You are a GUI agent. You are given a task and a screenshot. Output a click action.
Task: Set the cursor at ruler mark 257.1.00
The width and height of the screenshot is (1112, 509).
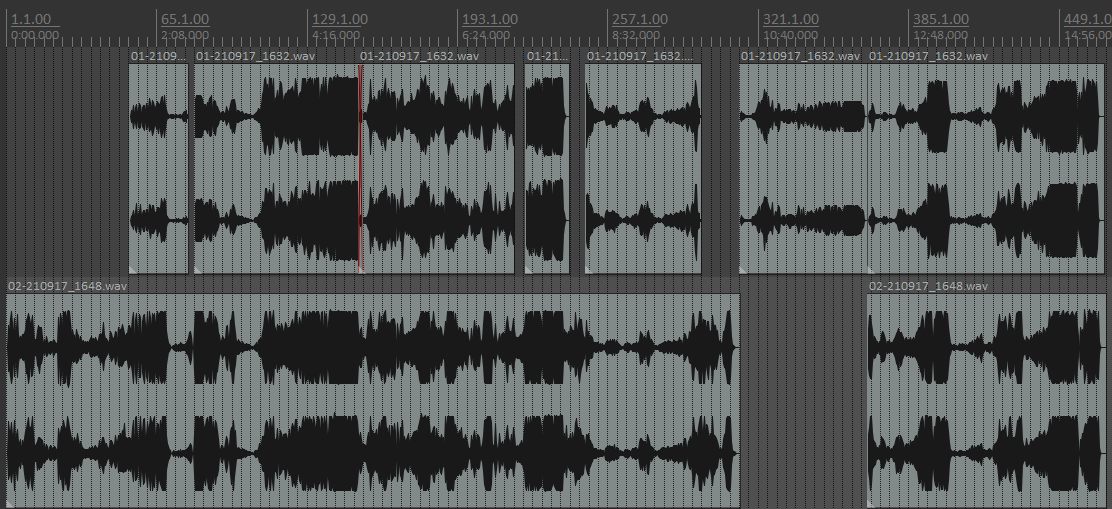(x=640, y=19)
